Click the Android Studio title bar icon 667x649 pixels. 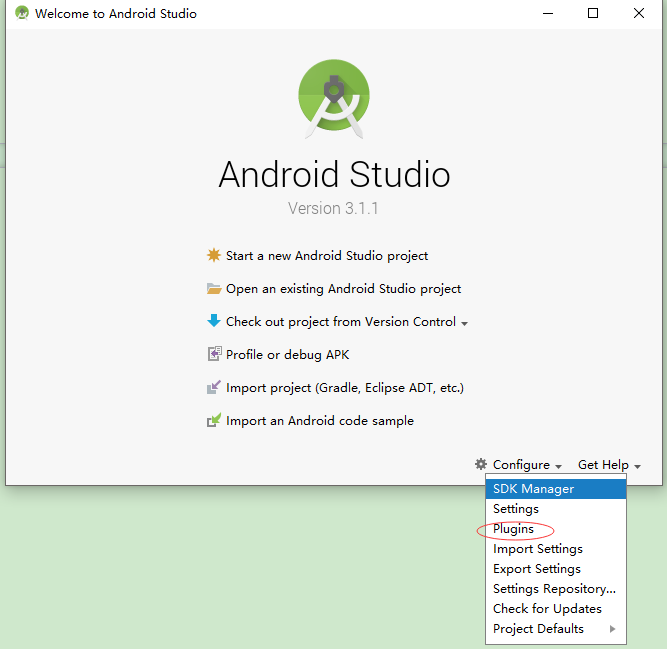(x=22, y=13)
